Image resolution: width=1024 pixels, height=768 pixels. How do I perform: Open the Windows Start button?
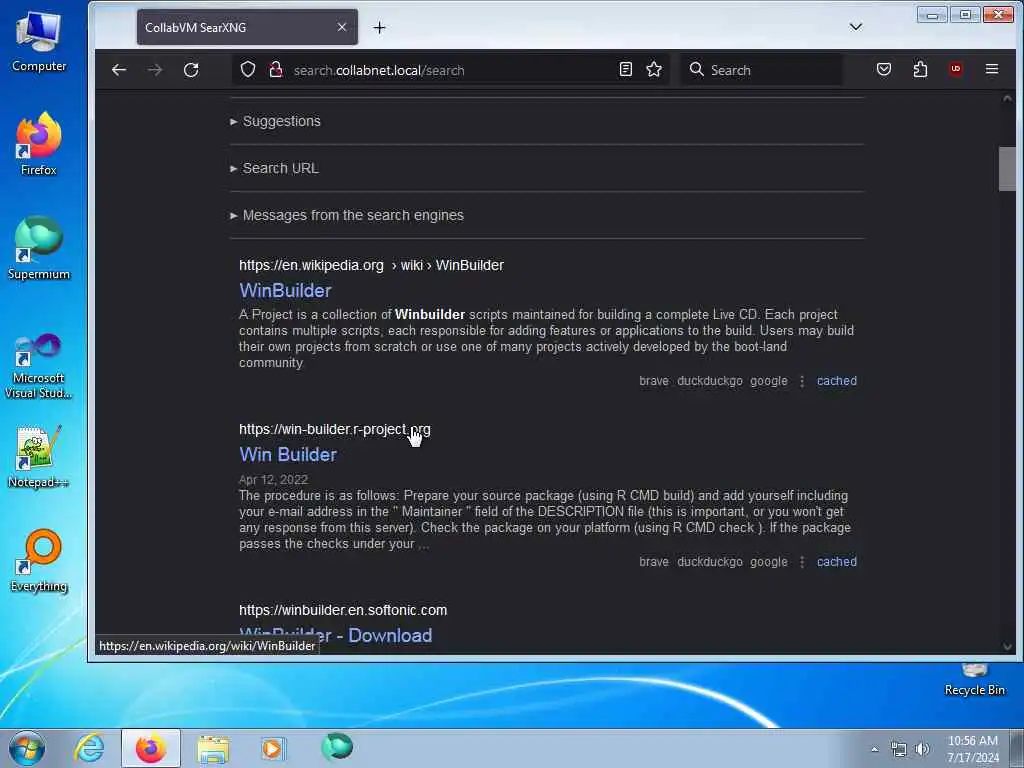coord(27,748)
